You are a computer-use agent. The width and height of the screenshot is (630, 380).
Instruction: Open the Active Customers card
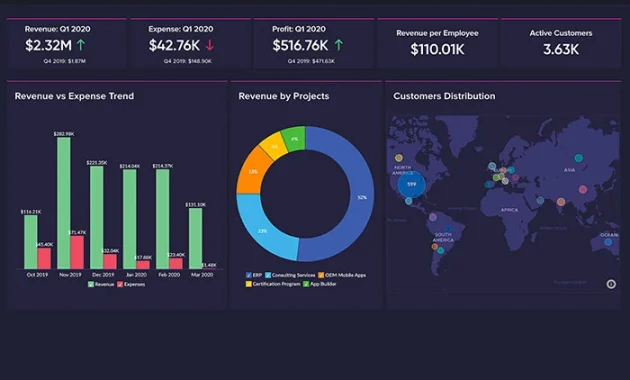tap(561, 43)
